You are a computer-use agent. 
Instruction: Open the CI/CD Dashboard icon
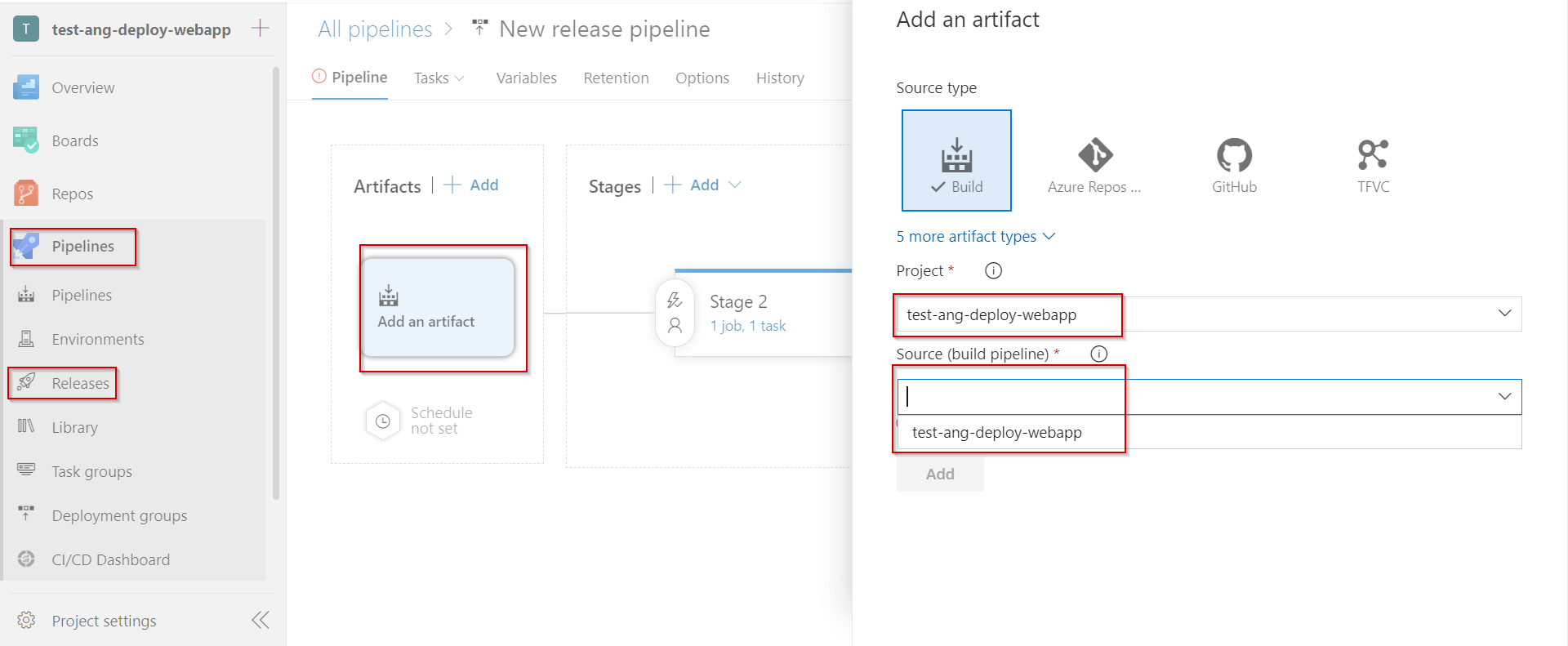26,559
